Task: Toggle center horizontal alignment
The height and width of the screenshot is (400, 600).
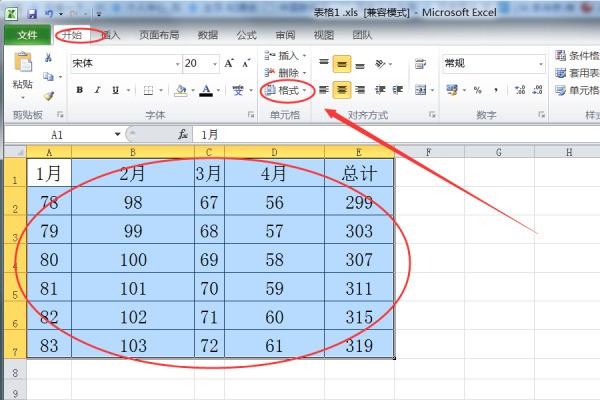Action: tap(343, 90)
